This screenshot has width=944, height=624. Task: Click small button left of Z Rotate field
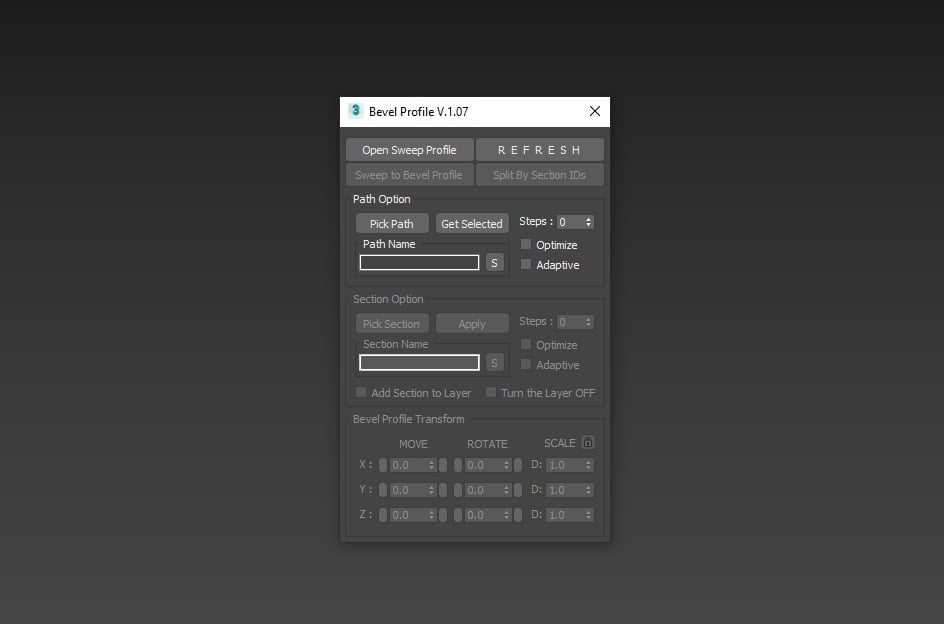coord(458,515)
